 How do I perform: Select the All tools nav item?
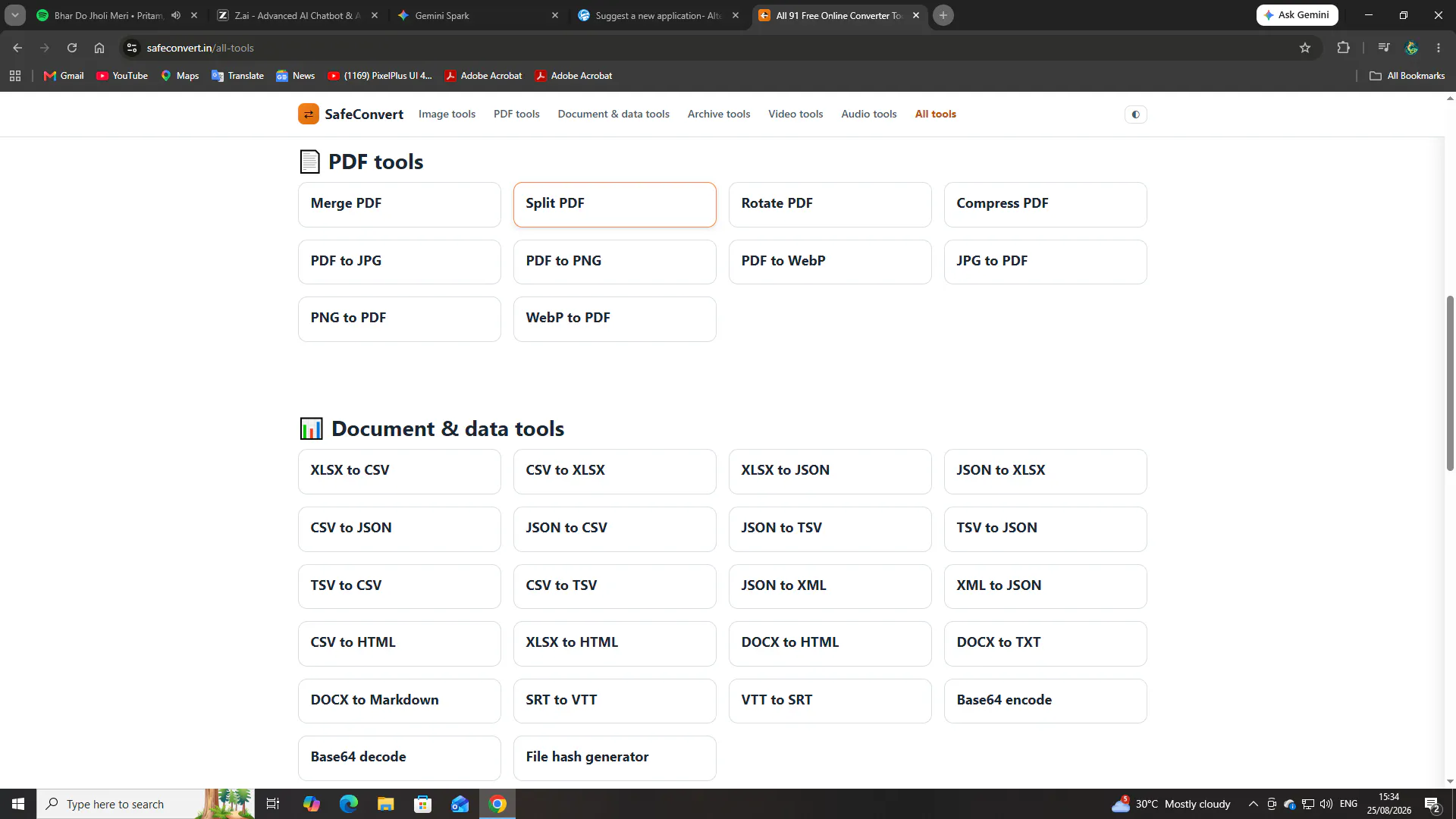coord(935,115)
